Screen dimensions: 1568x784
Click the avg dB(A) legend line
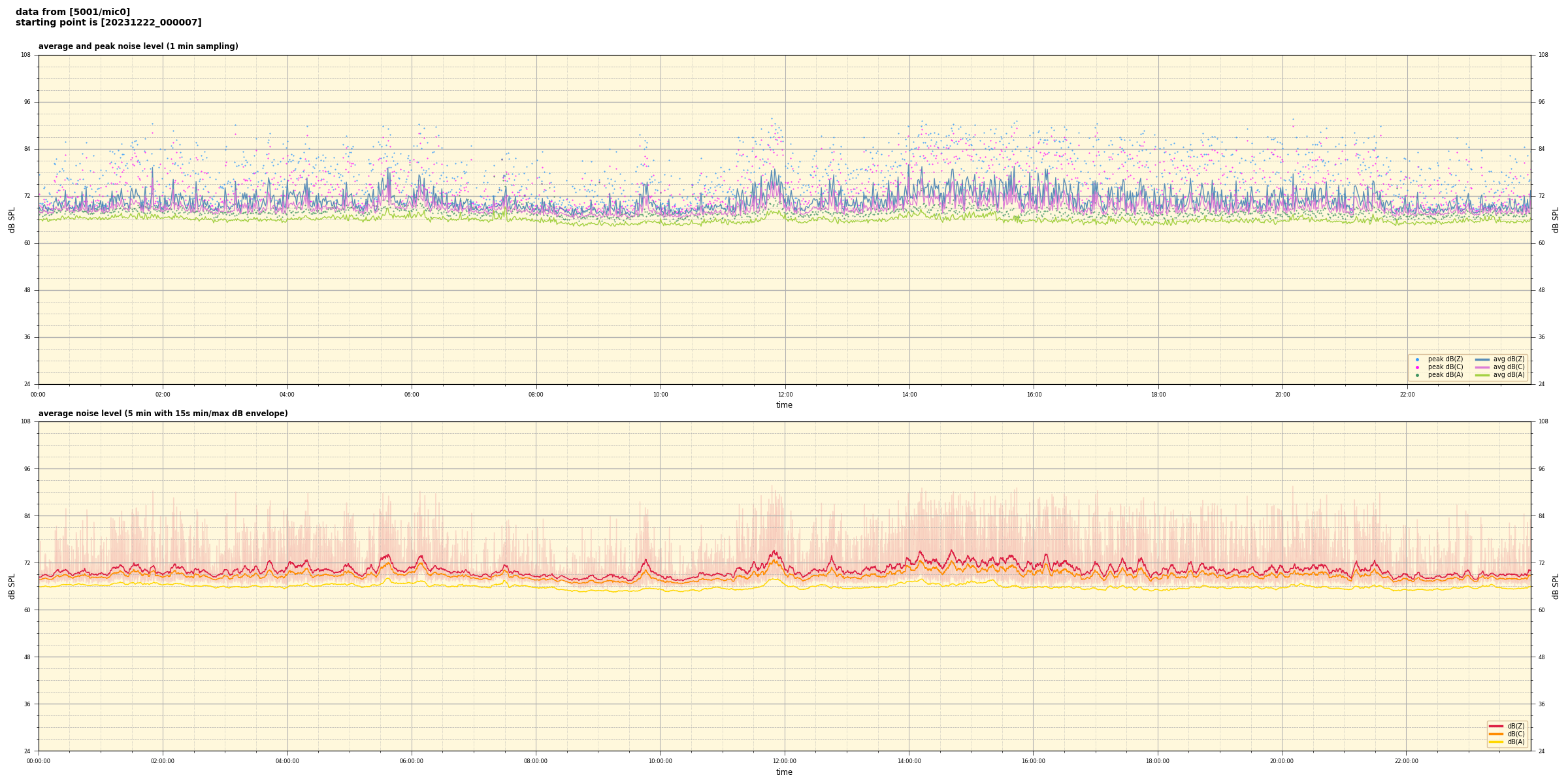[x=1482, y=375]
